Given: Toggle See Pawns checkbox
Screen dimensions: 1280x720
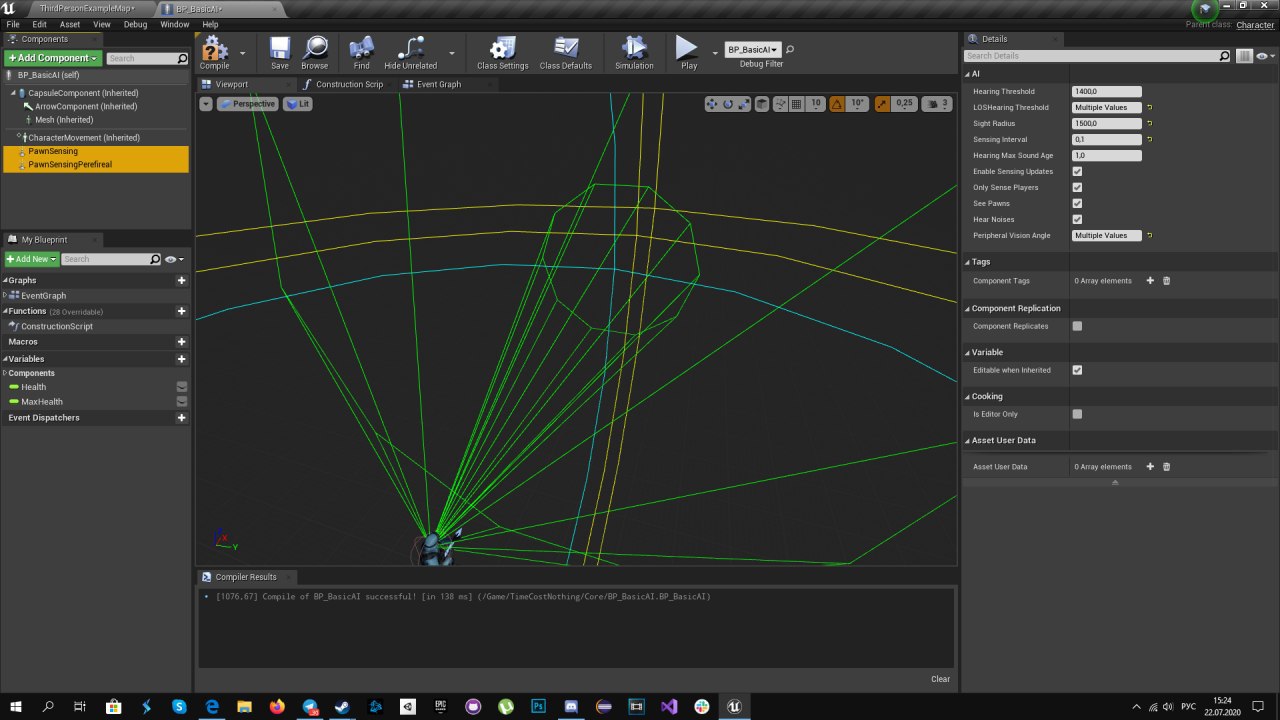Looking at the screenshot, I should click(1077, 203).
